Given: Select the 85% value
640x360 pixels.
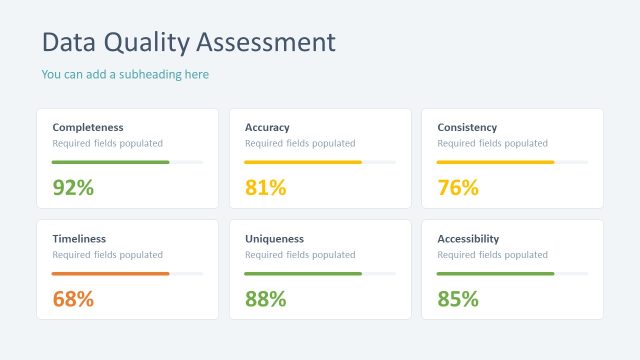Looking at the screenshot, I should coord(458,299).
